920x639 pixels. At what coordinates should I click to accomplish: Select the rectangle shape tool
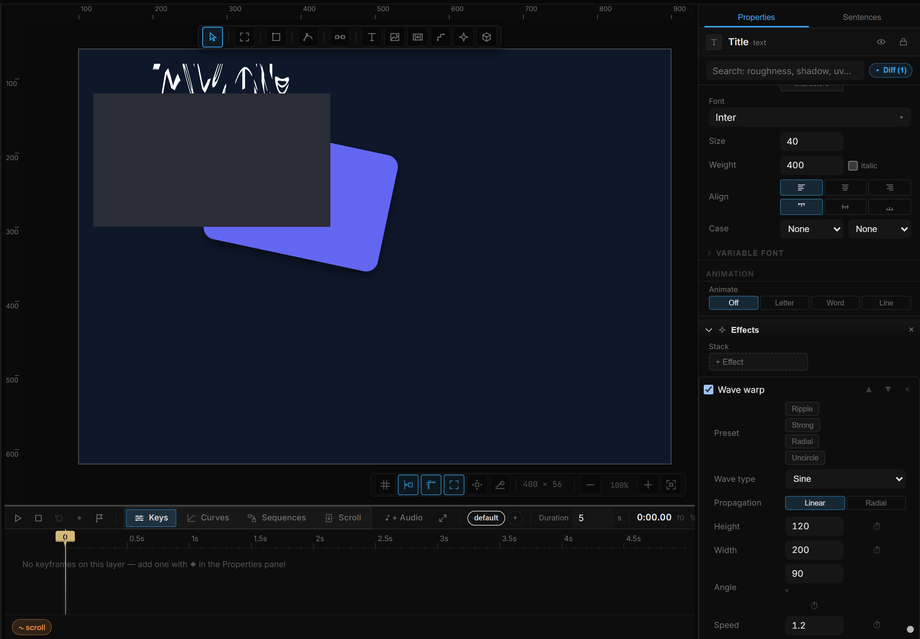(x=276, y=37)
